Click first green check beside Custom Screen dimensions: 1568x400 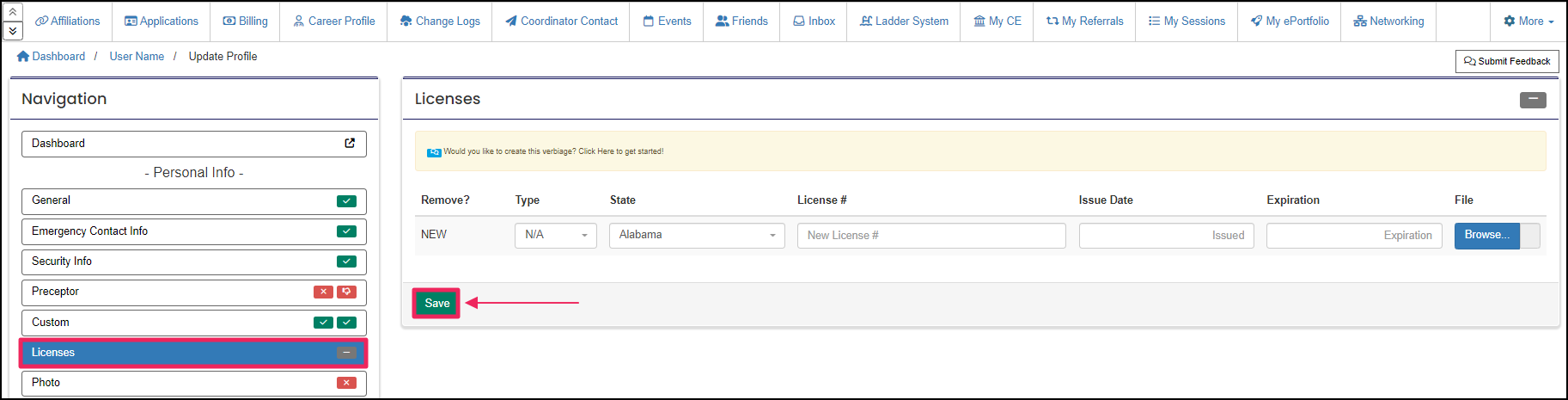click(323, 323)
